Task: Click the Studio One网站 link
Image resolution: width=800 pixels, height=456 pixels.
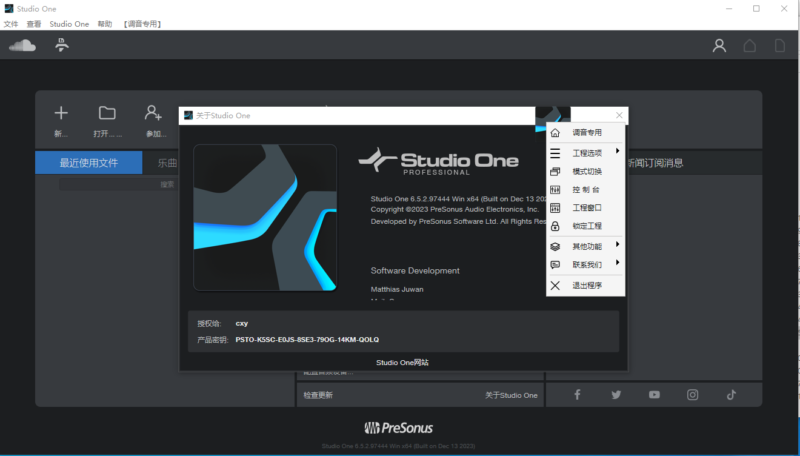Action: pyautogui.click(x=403, y=363)
